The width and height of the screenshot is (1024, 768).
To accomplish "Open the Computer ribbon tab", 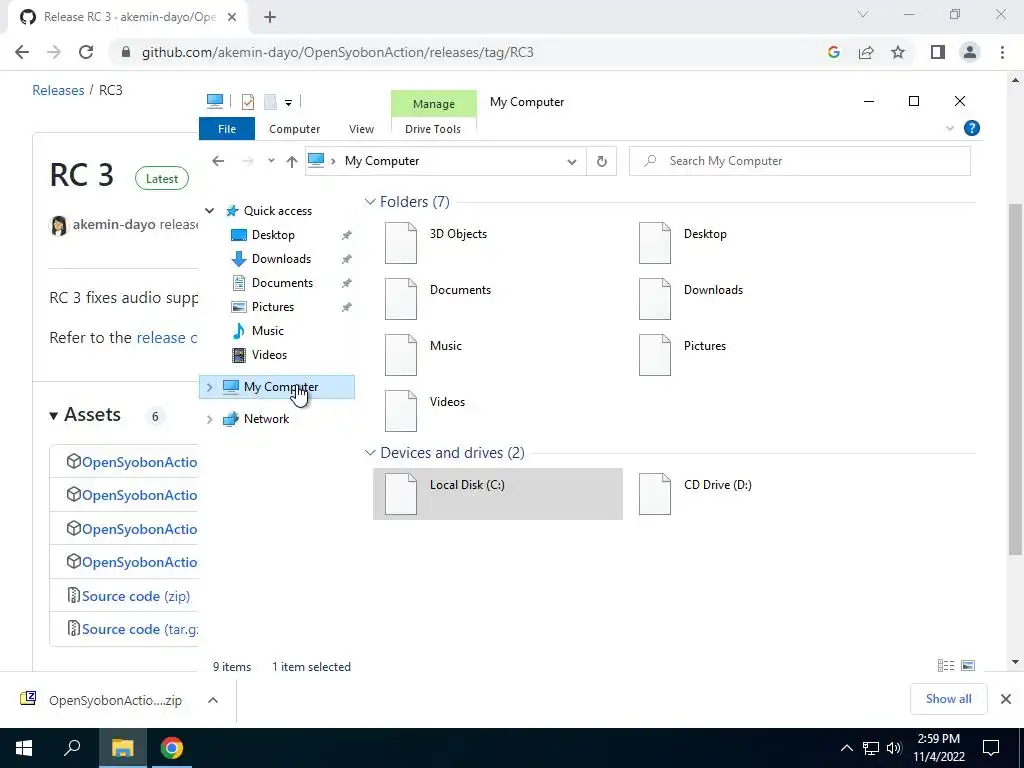I will pyautogui.click(x=295, y=129).
